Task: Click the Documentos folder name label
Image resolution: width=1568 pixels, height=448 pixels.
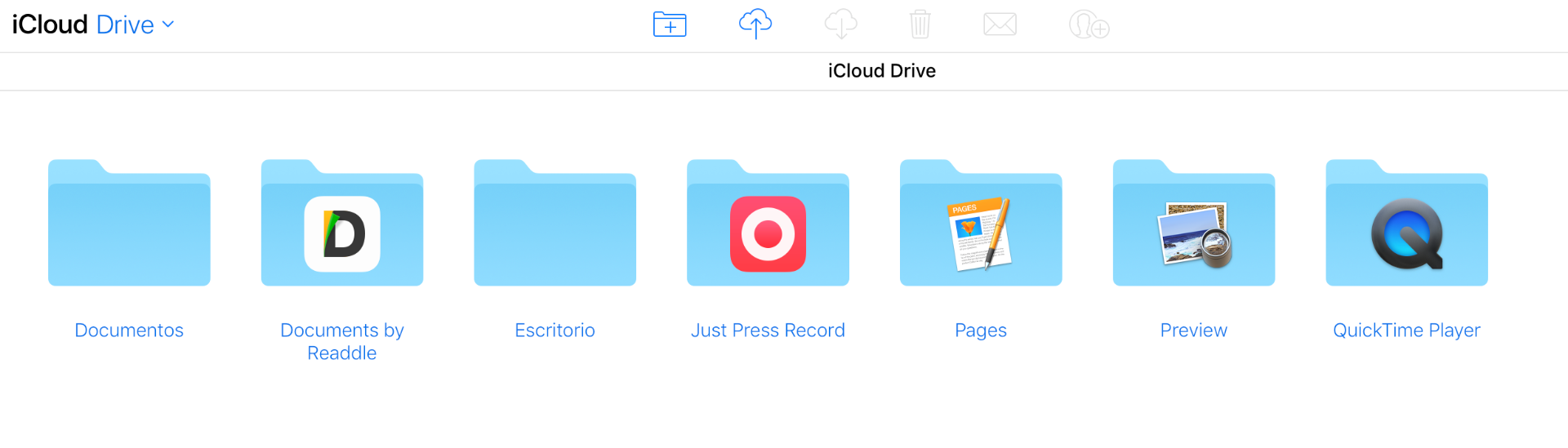Action: point(129,330)
